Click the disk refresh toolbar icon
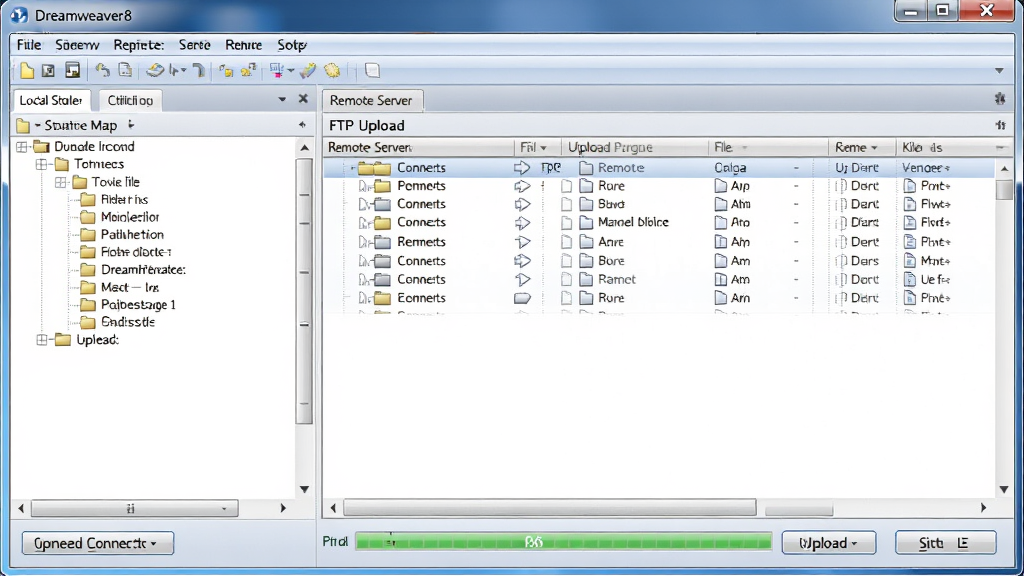 point(155,71)
